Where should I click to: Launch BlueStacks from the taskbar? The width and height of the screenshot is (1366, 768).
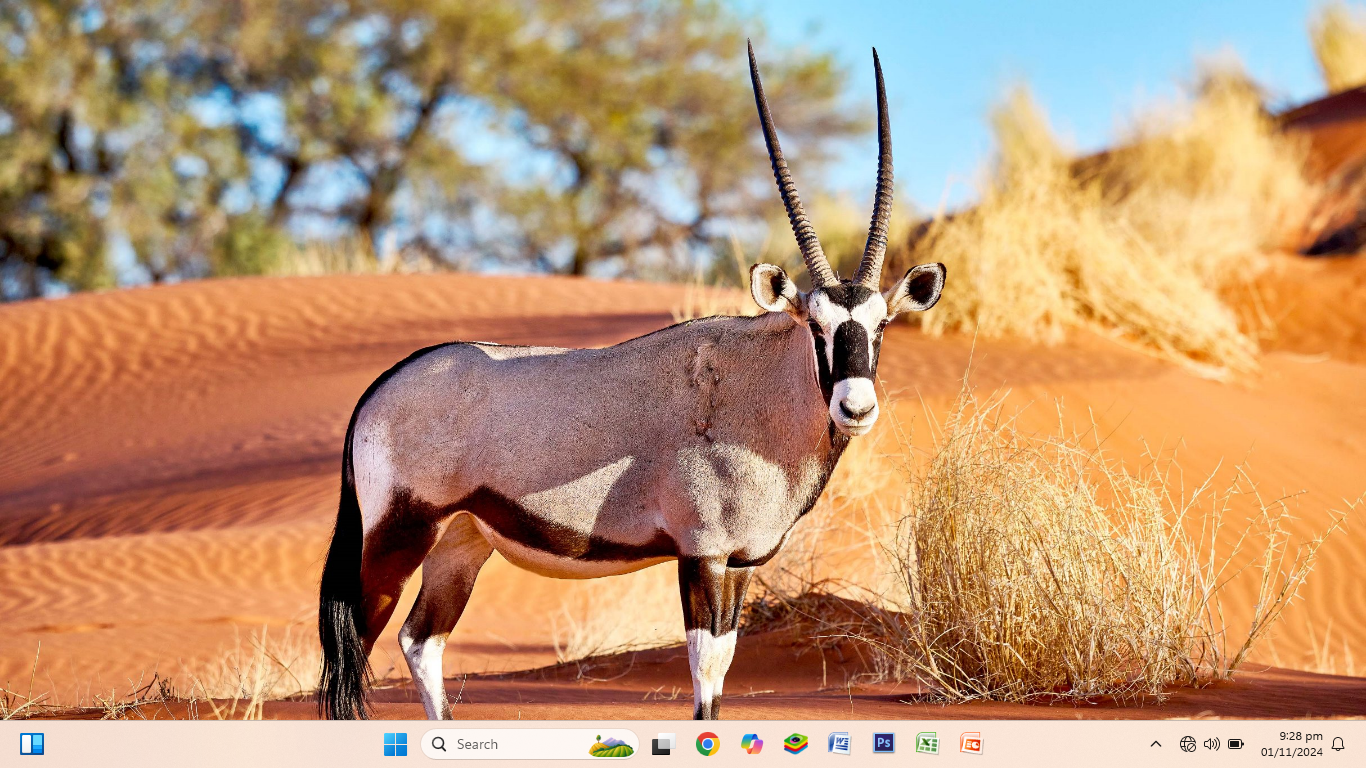pos(796,744)
